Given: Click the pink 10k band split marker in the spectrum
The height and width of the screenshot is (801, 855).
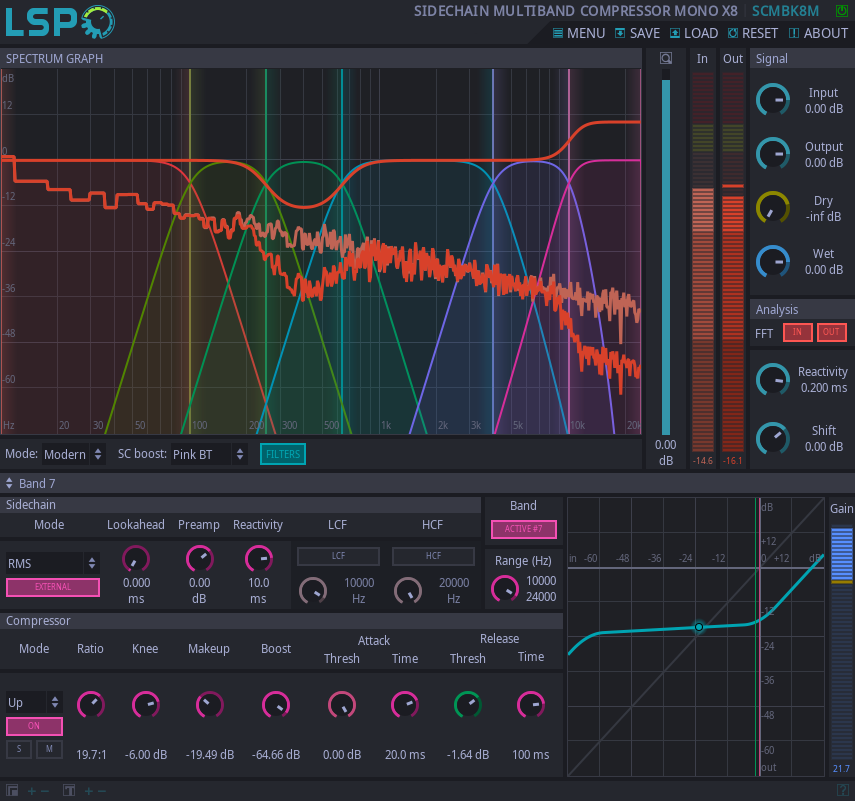Looking at the screenshot, I should (x=569, y=251).
